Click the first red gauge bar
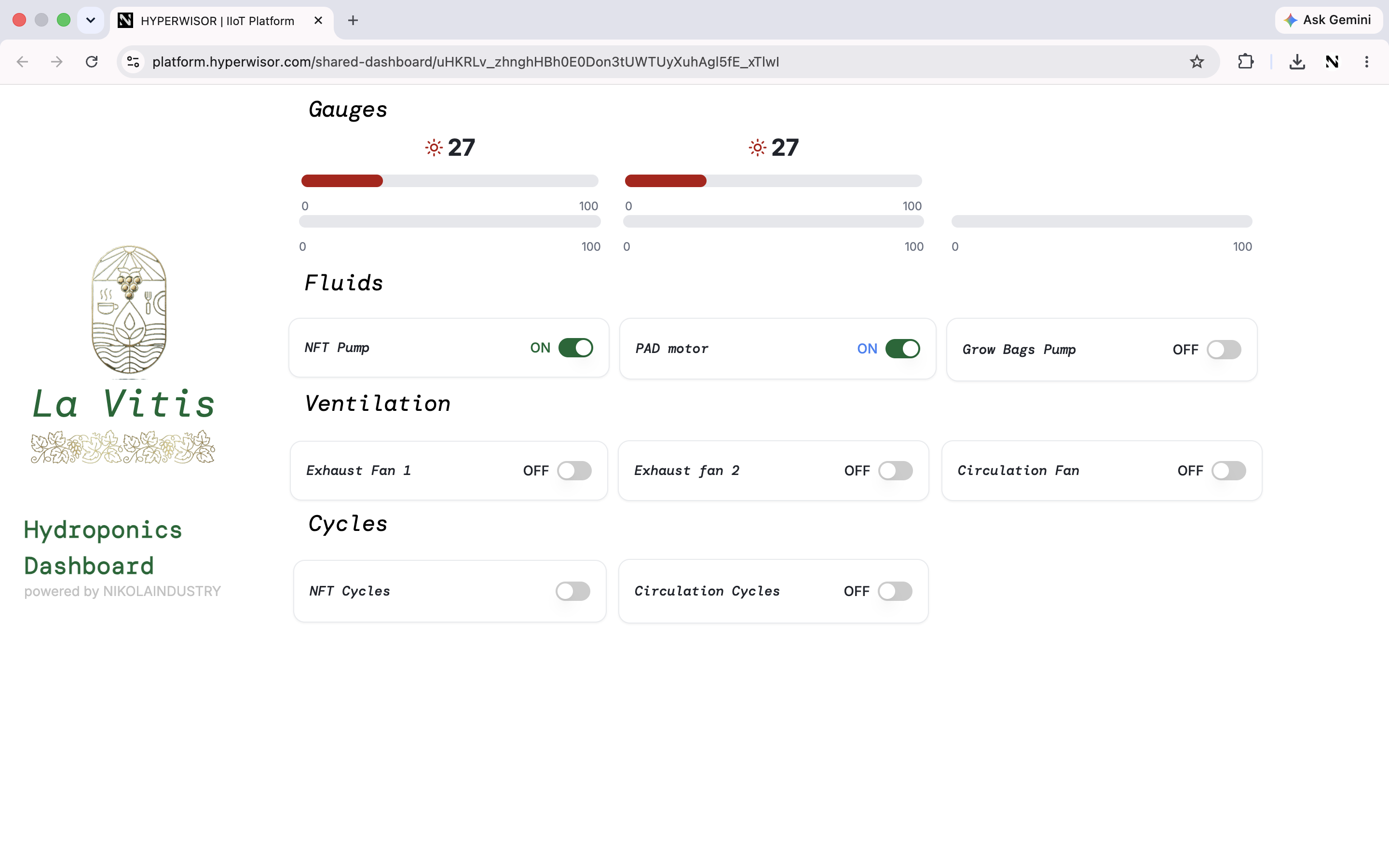Image resolution: width=1389 pixels, height=868 pixels. [x=449, y=181]
